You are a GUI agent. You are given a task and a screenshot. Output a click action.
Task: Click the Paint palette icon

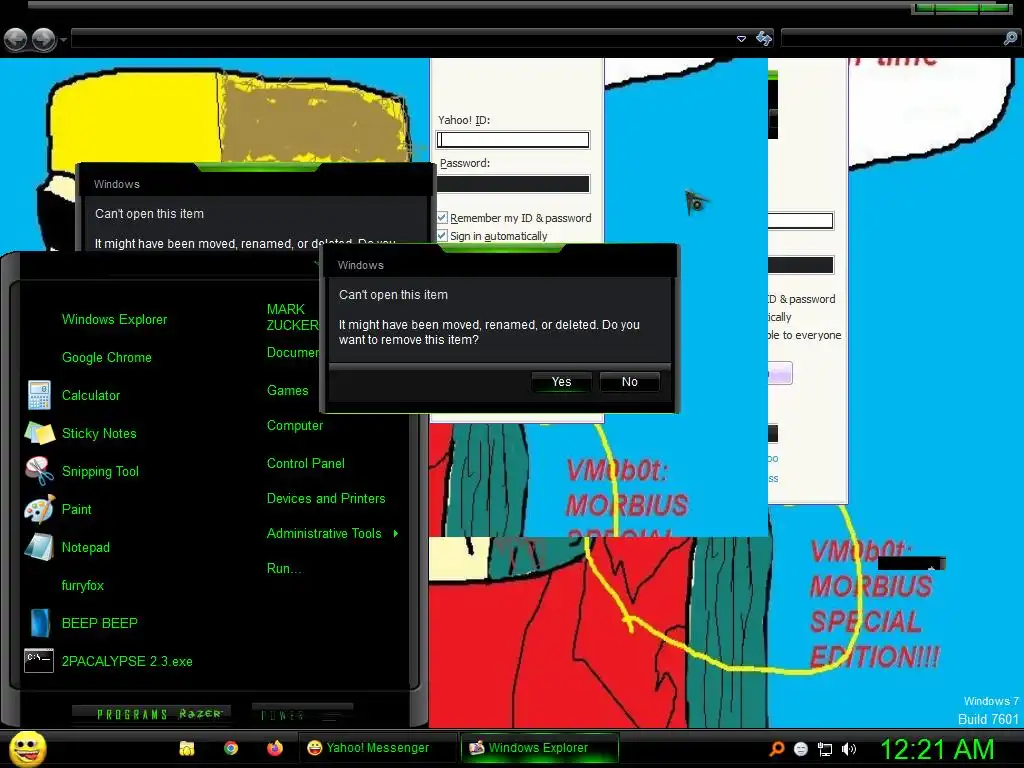[x=39, y=509]
